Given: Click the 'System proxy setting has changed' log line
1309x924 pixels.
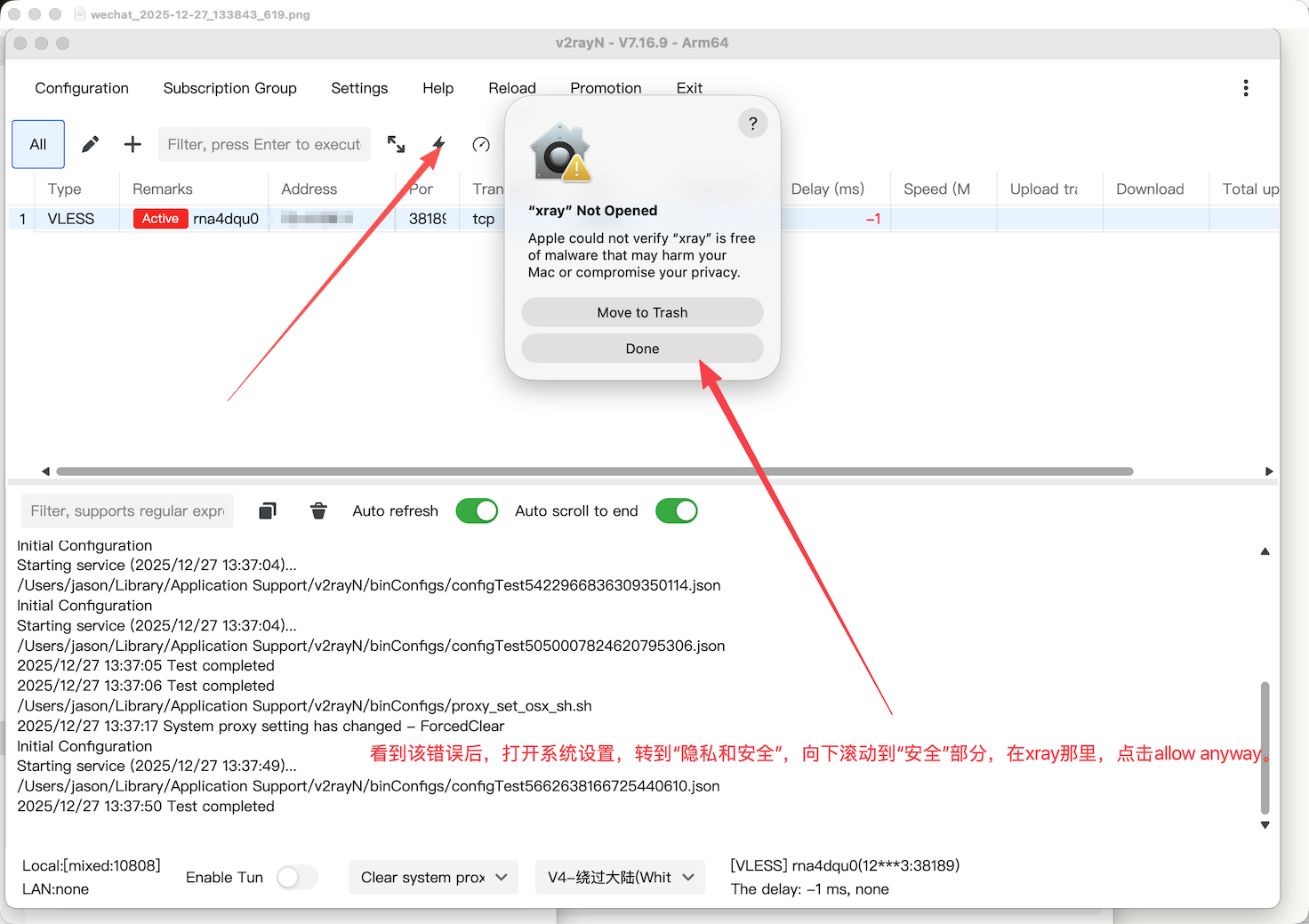Looking at the screenshot, I should (x=261, y=726).
